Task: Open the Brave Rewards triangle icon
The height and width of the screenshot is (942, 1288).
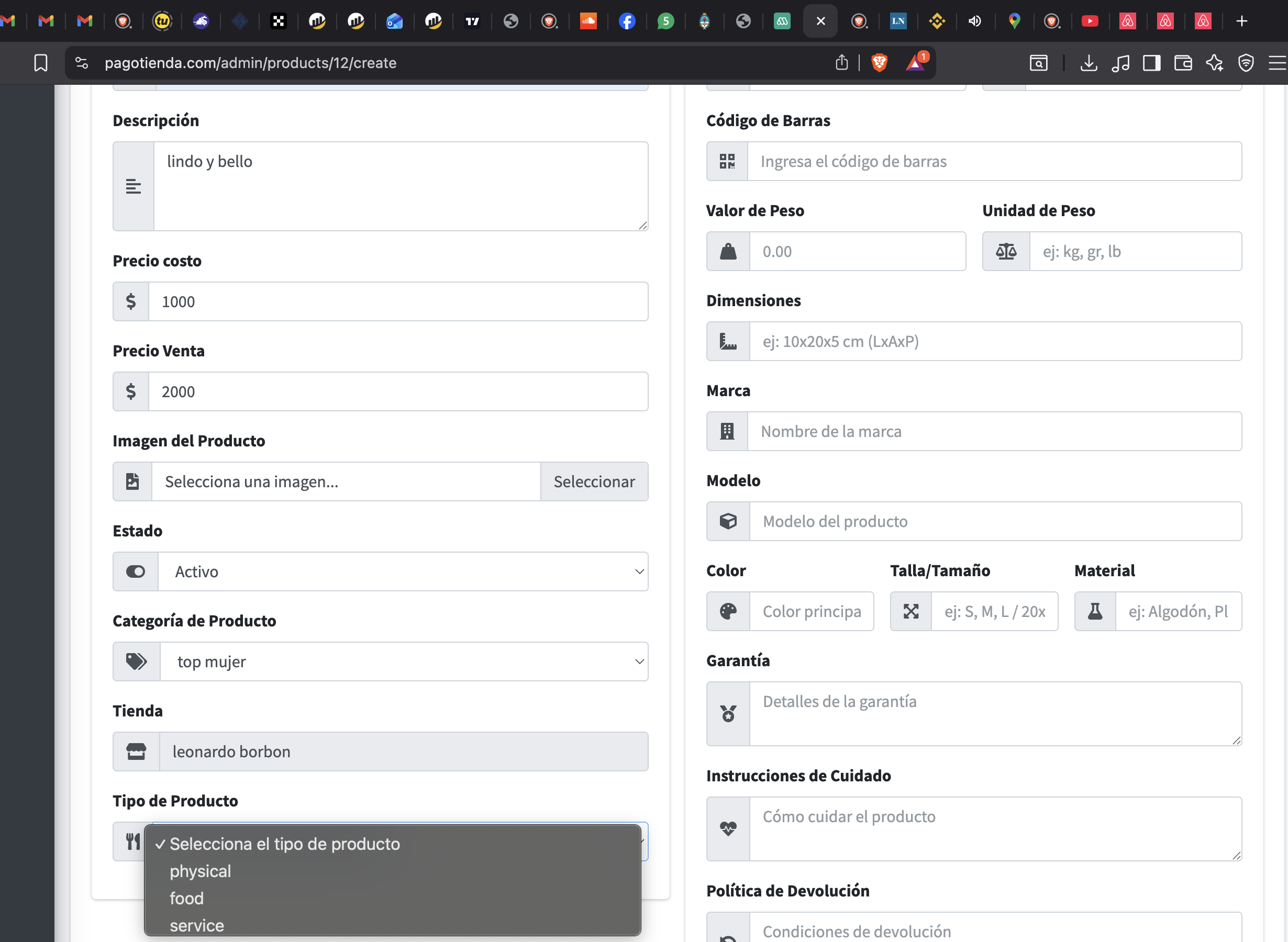Action: coord(915,62)
